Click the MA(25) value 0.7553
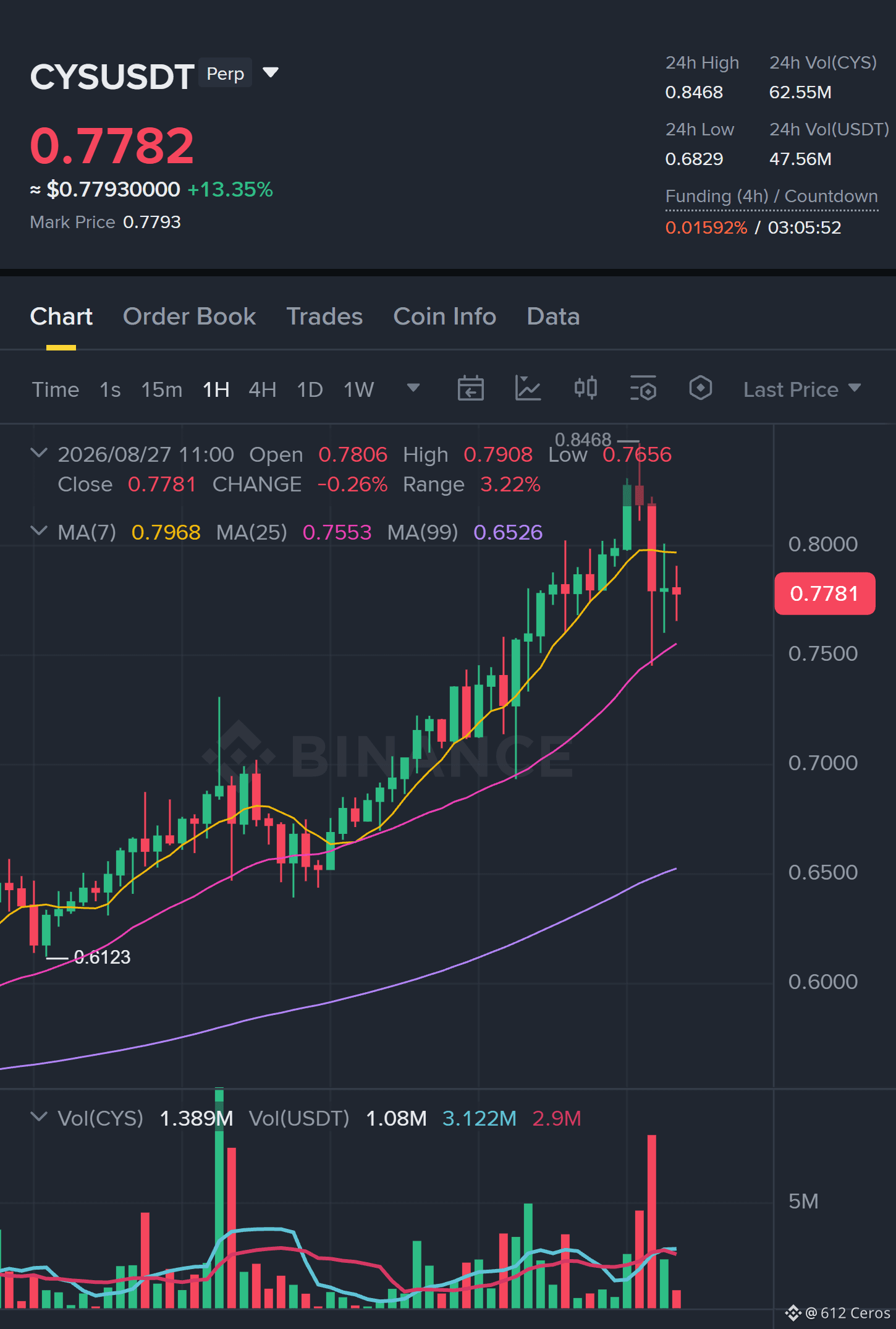 coord(337,532)
